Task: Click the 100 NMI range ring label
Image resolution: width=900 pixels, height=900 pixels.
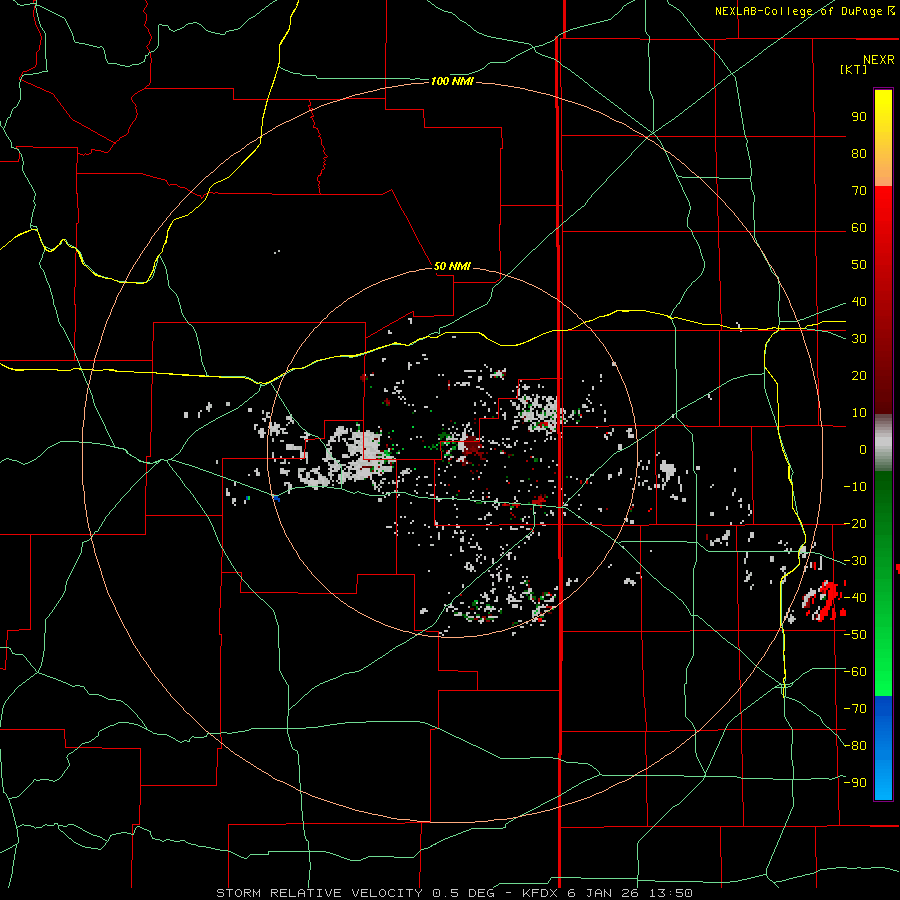Action: 452,82
